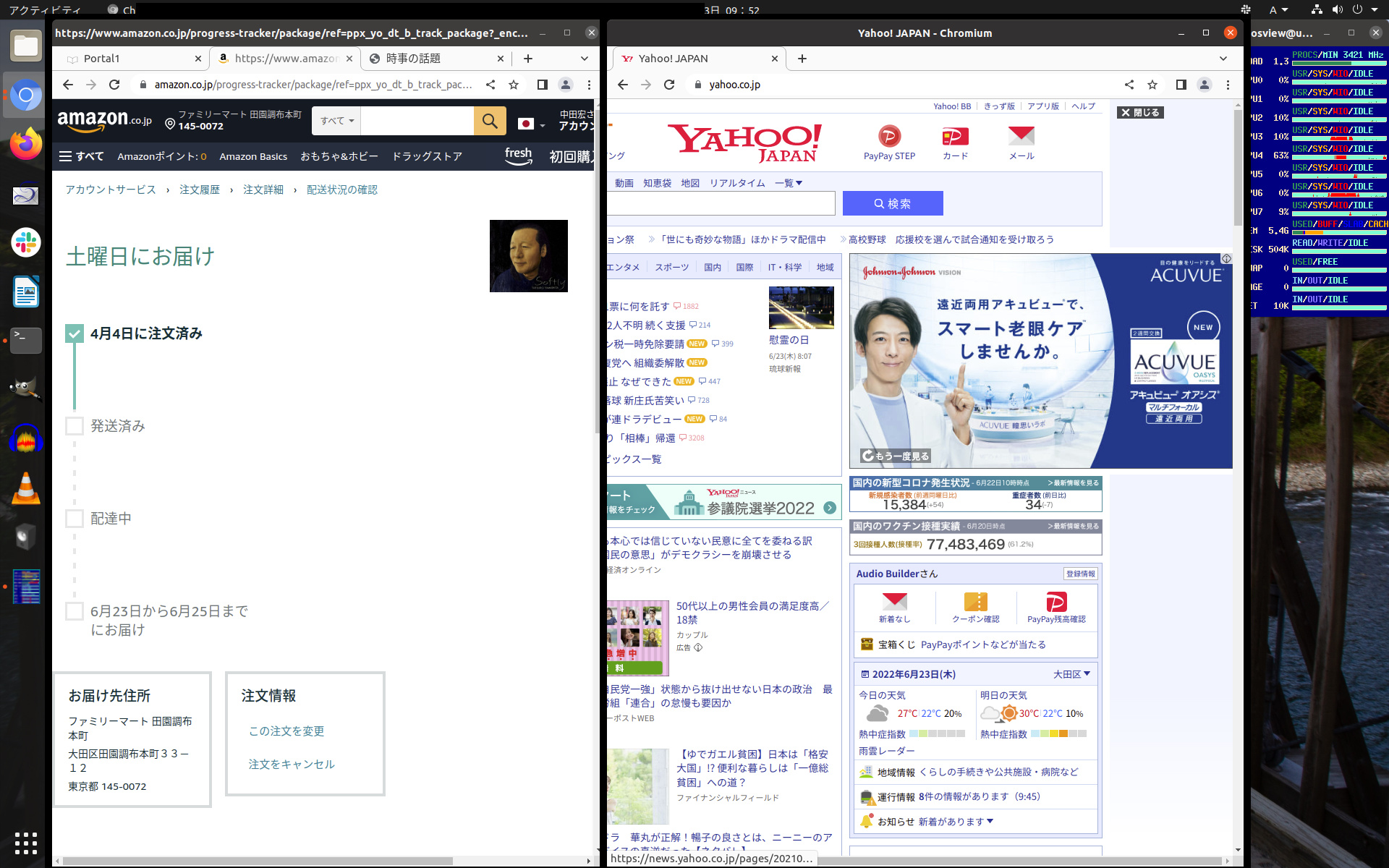Screen dimensions: 1389x868
Task: Click もう一度見る on the ACUVUE ad
Action: tap(895, 456)
